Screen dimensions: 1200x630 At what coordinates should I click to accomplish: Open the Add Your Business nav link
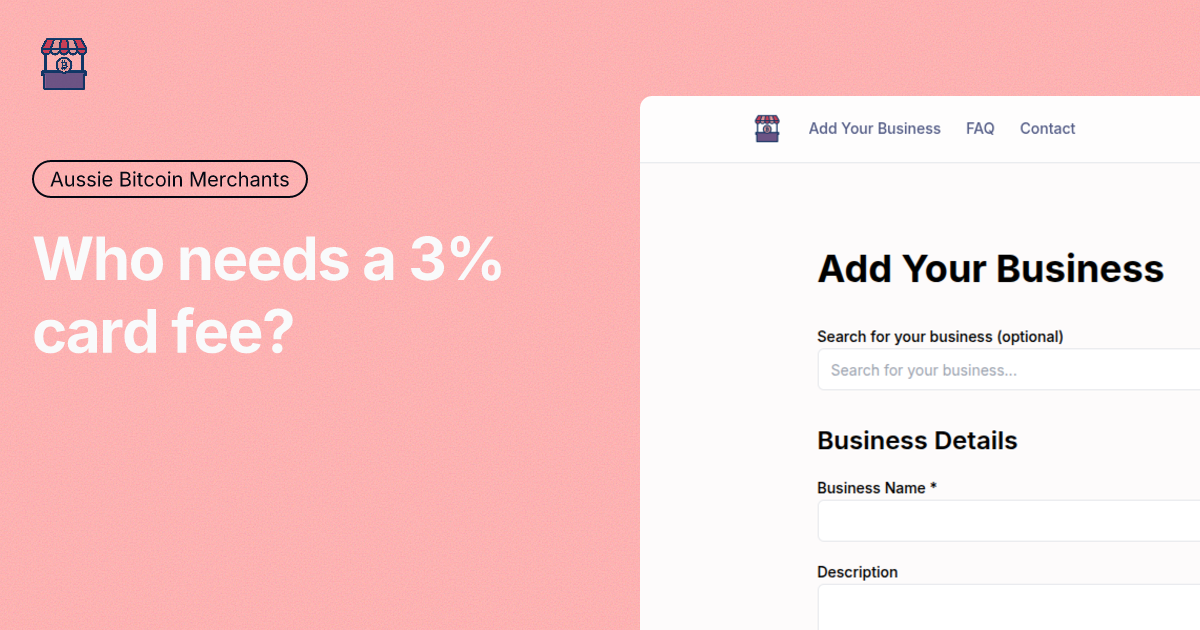tap(874, 129)
